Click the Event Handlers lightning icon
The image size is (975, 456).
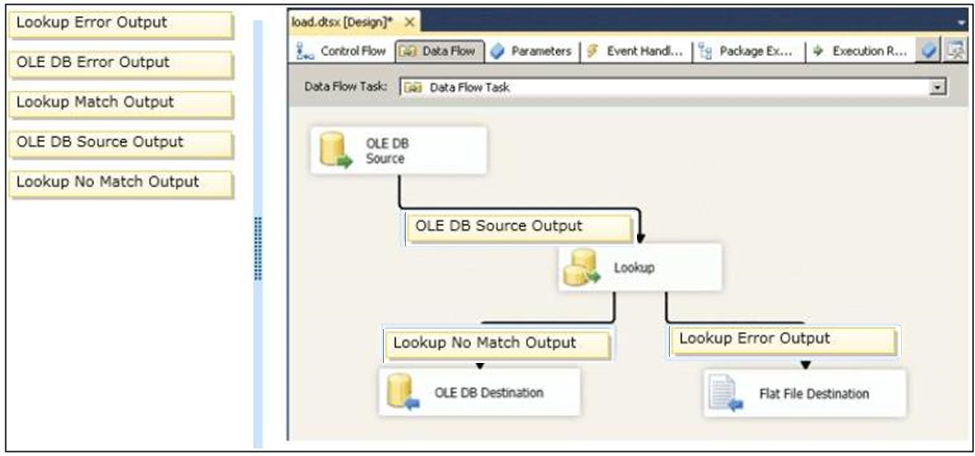(593, 51)
